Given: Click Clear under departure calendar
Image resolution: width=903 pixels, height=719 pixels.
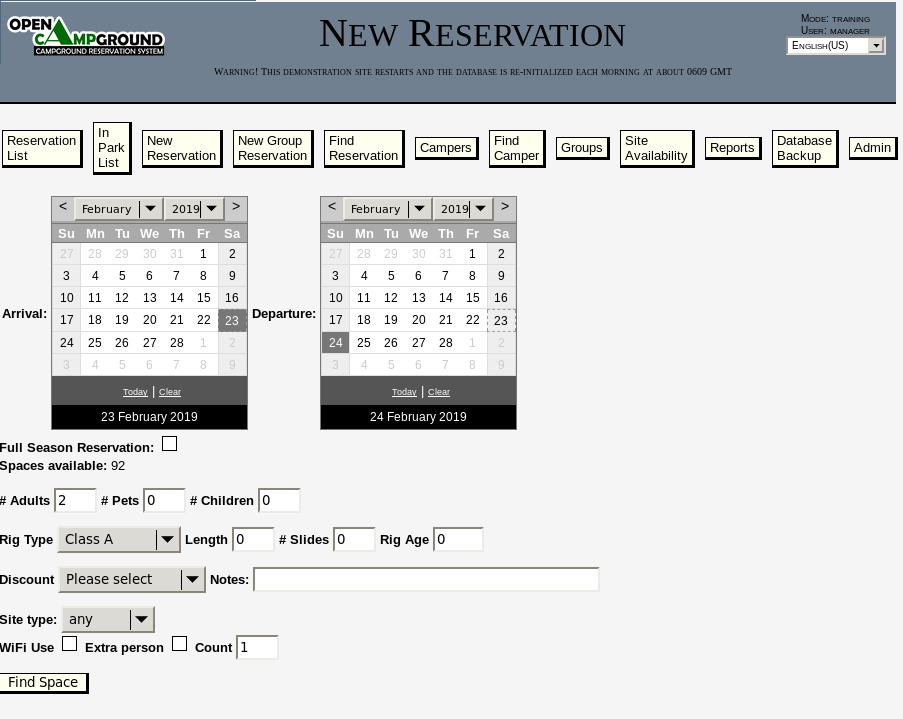Looking at the screenshot, I should pyautogui.click(x=438, y=391).
